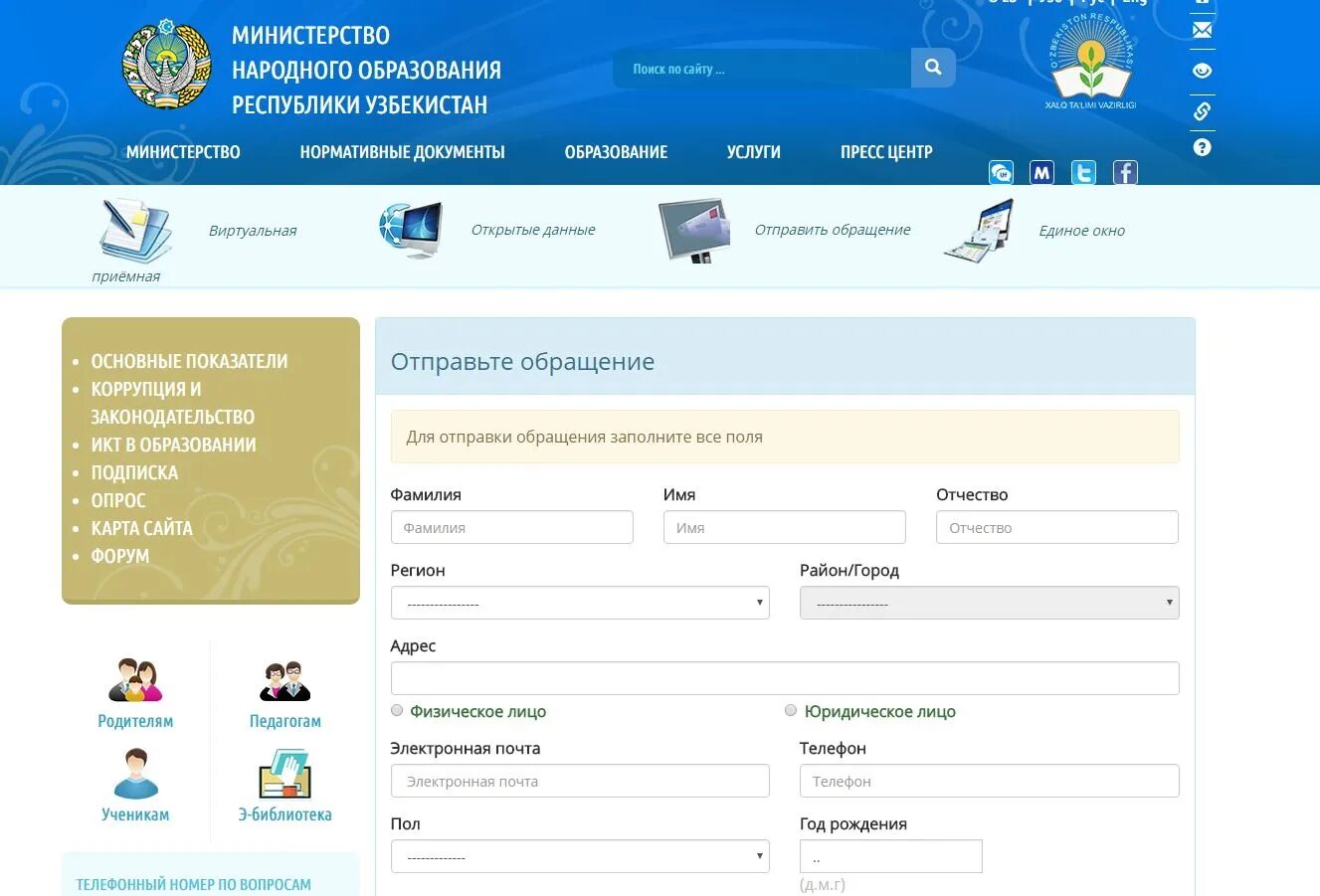The height and width of the screenshot is (896, 1320).
Task: Click into the Имя input field
Action: coord(785,527)
